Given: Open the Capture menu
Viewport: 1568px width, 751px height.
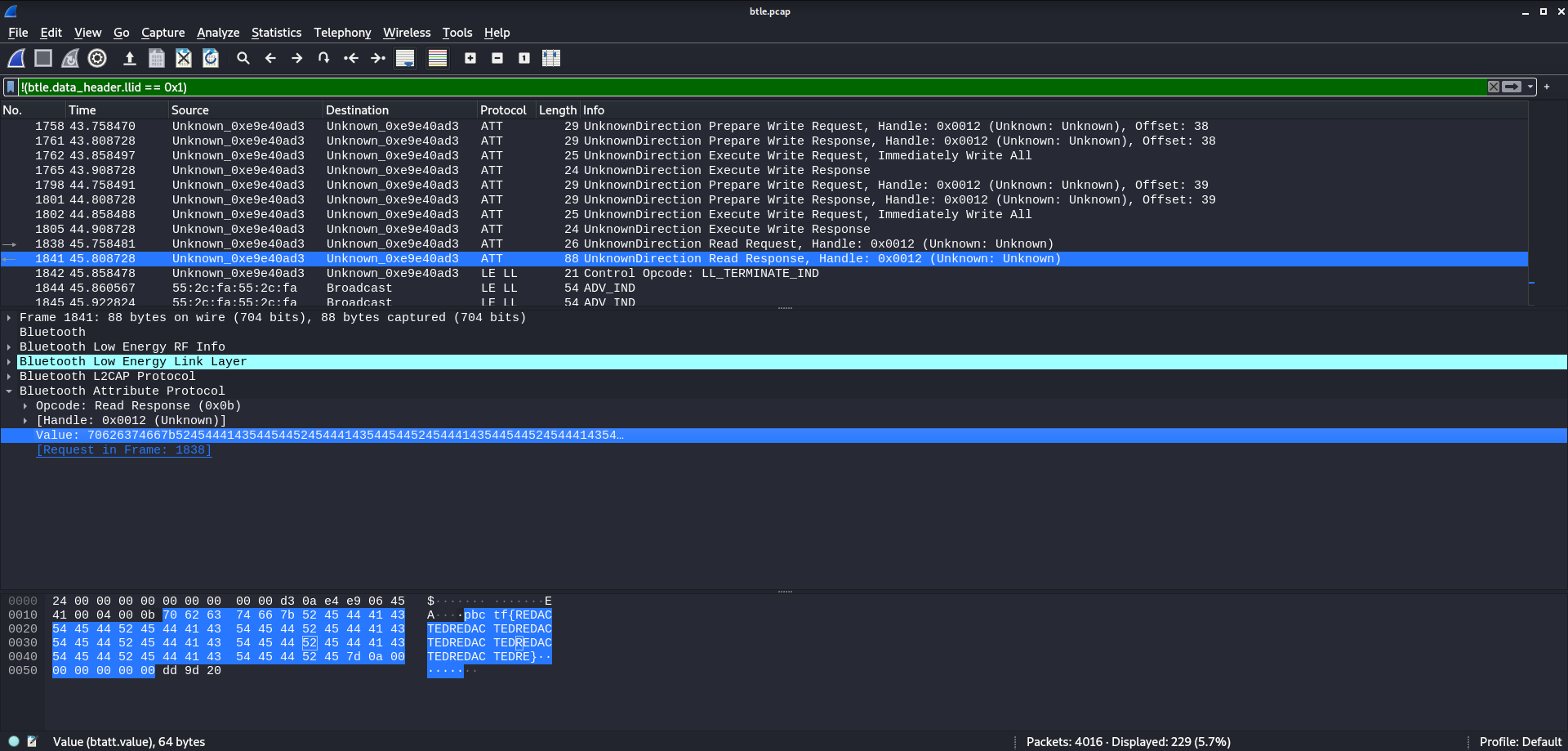Looking at the screenshot, I should (163, 33).
